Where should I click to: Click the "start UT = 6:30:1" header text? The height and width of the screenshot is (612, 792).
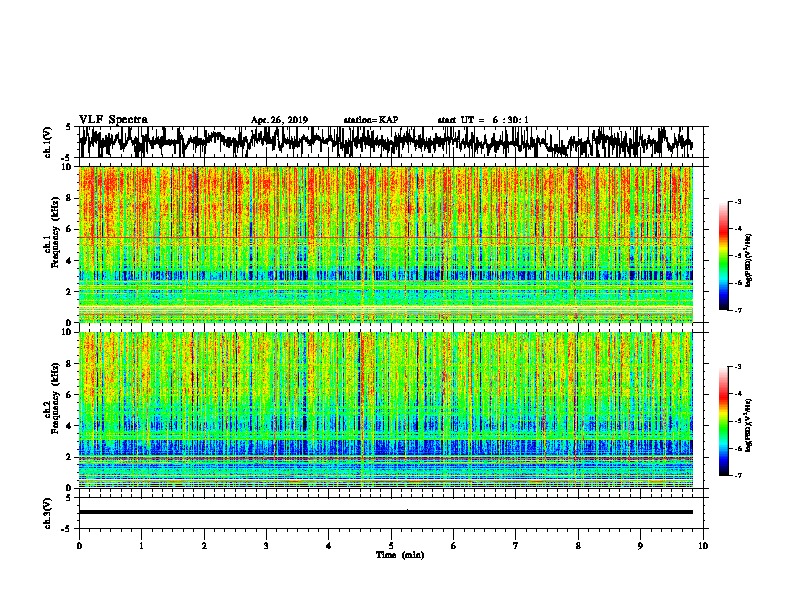click(483, 120)
